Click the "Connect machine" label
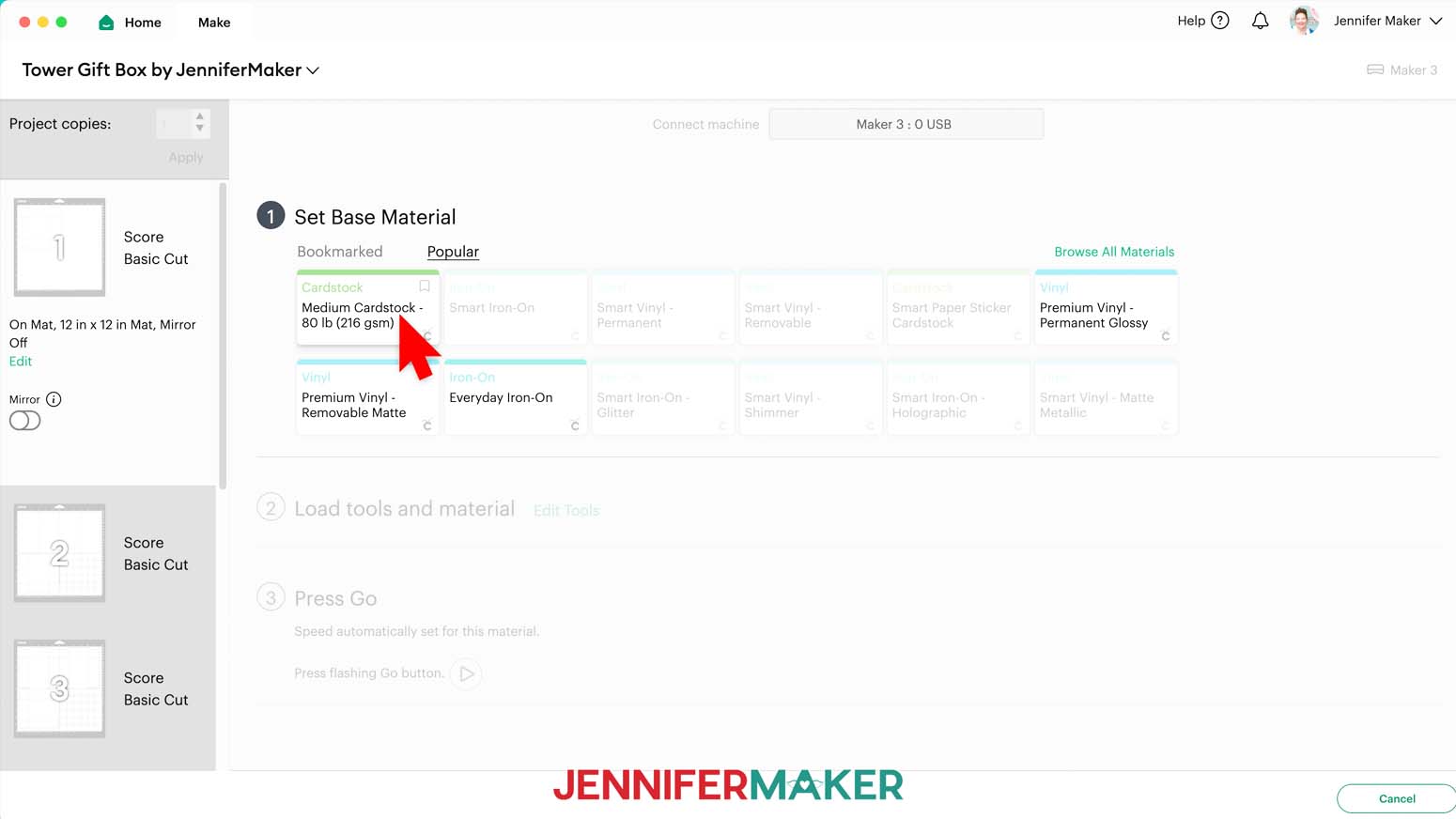This screenshot has height=819, width=1456. pyautogui.click(x=705, y=124)
